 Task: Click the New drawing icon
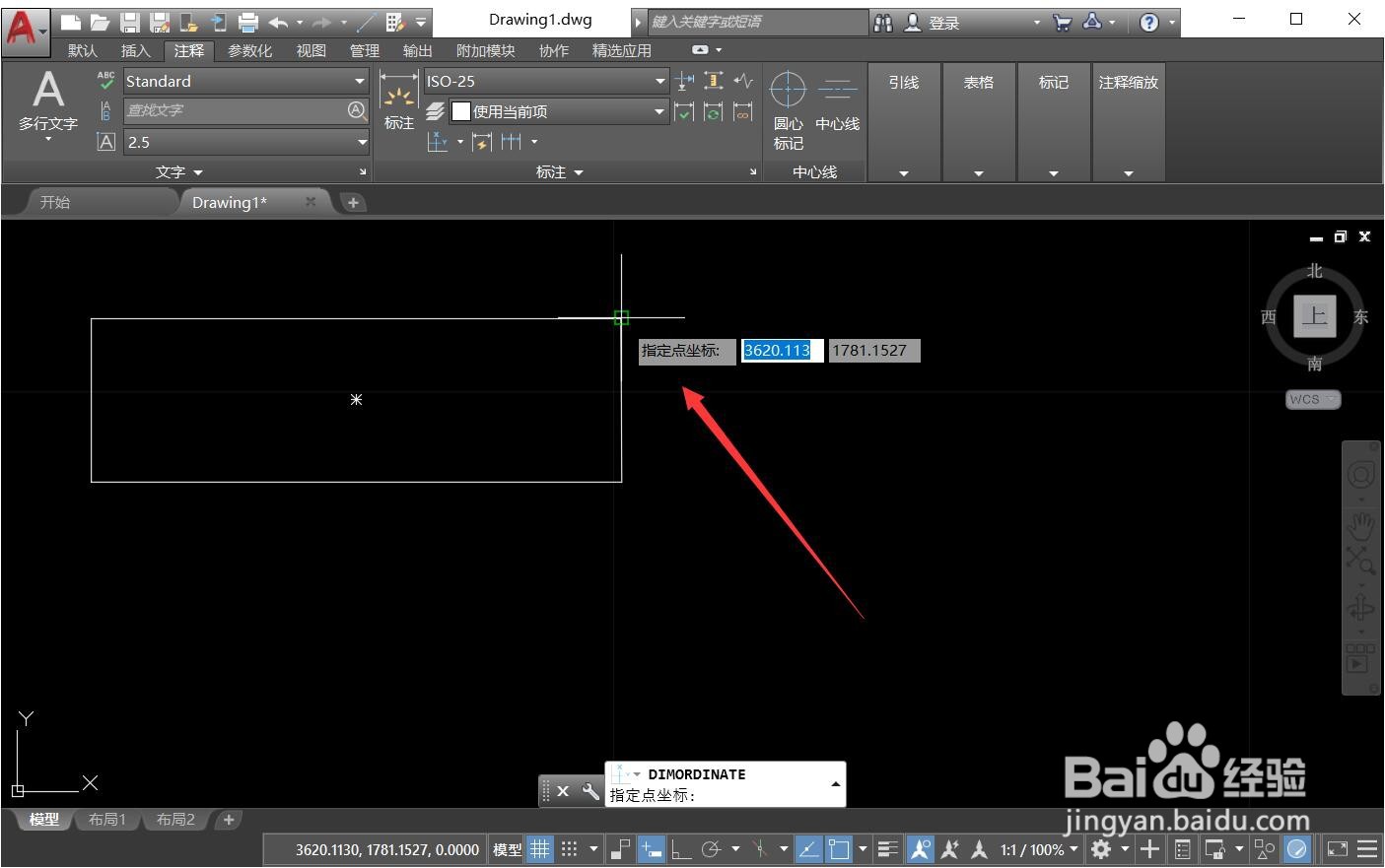point(71,22)
